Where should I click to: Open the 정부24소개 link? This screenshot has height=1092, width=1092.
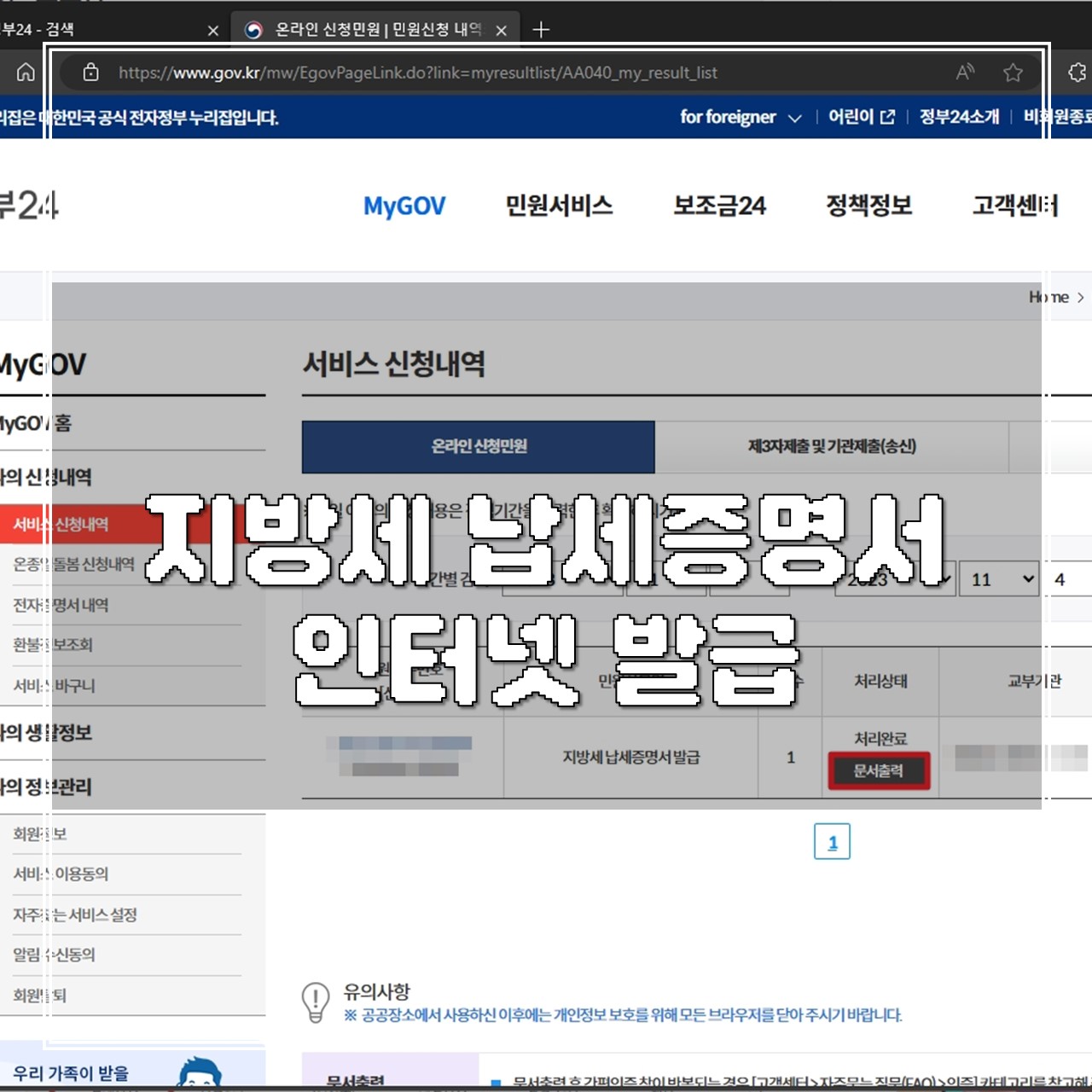[x=959, y=117]
